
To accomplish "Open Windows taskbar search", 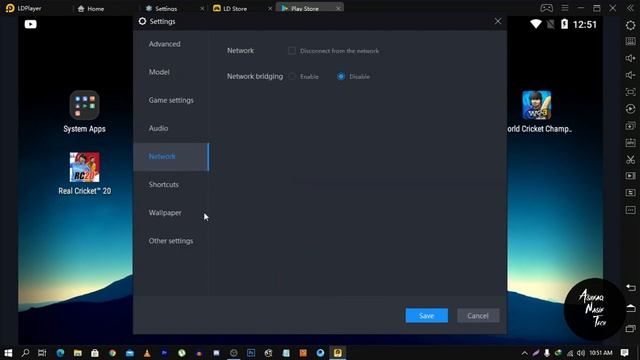I will click(25, 353).
